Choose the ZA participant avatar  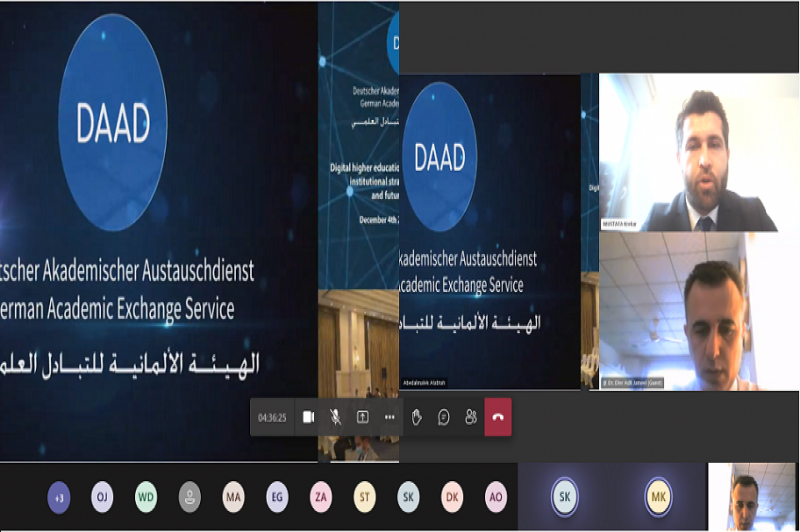coord(321,497)
